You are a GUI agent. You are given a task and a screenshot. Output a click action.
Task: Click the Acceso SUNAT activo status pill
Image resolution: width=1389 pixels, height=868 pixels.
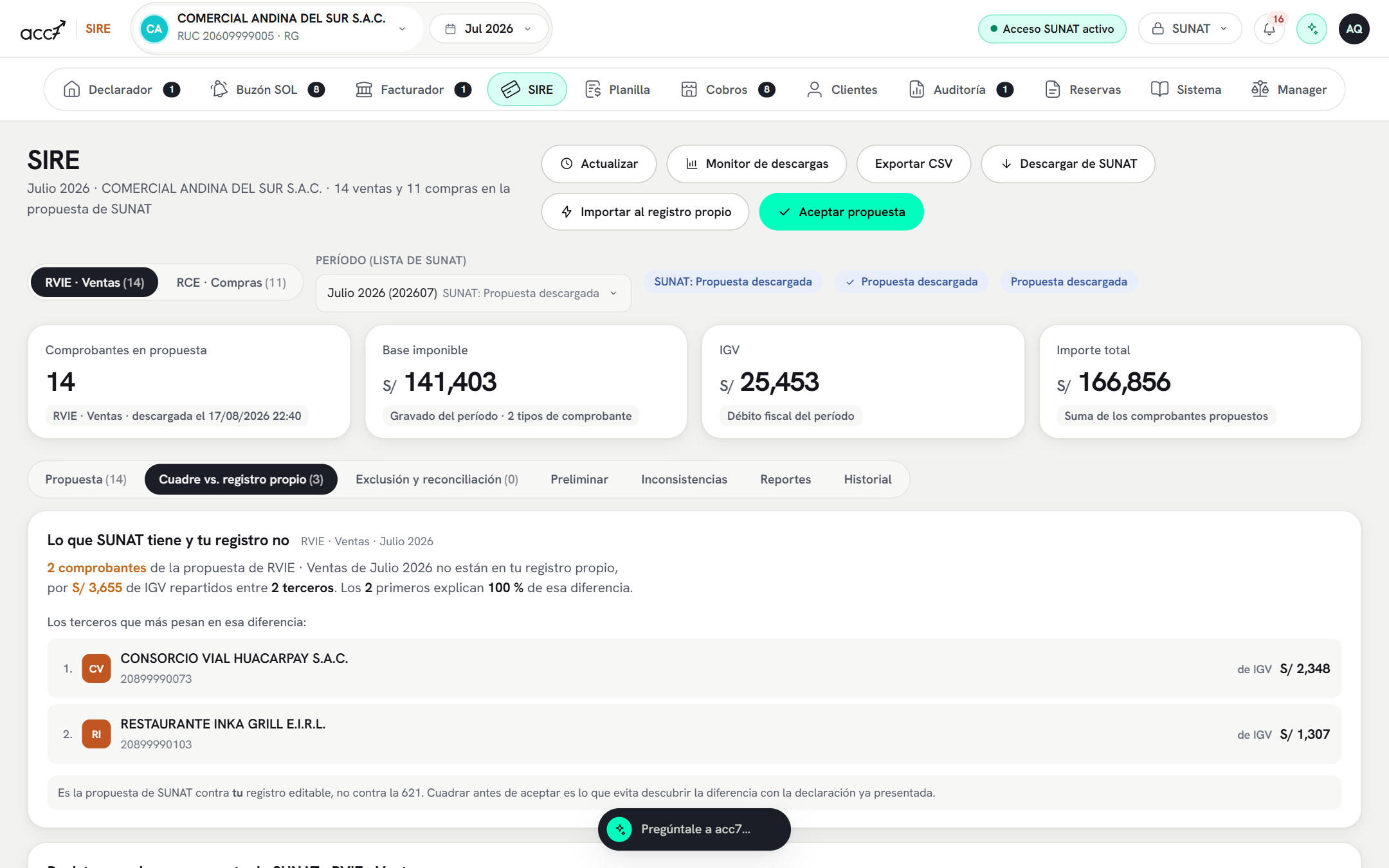(1052, 29)
